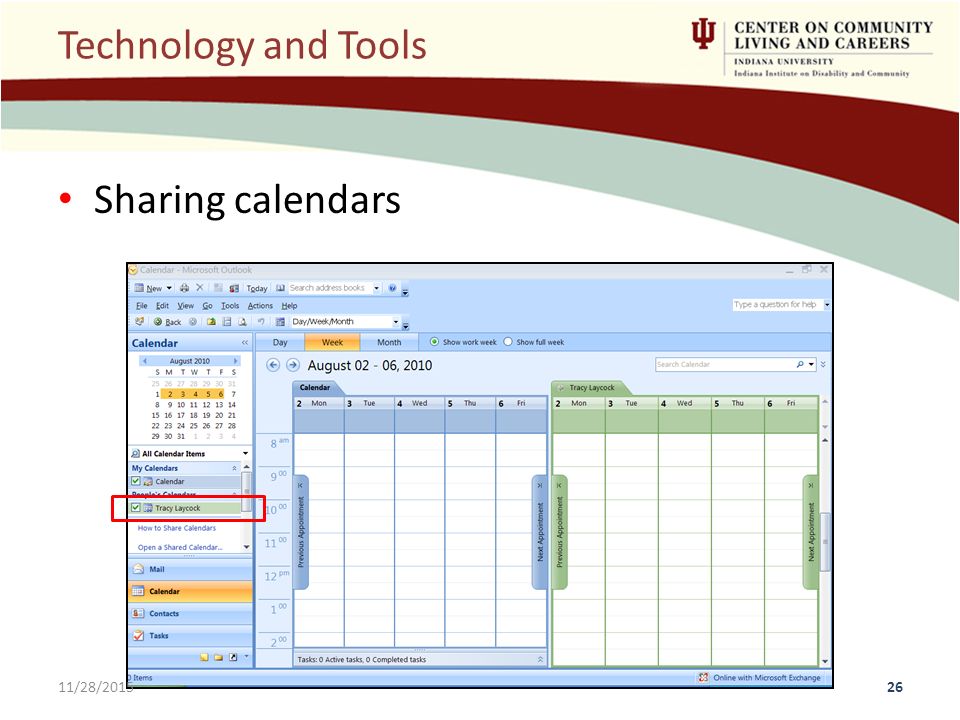Switch to the Week view tab
The image size is (960, 720).
[332, 342]
